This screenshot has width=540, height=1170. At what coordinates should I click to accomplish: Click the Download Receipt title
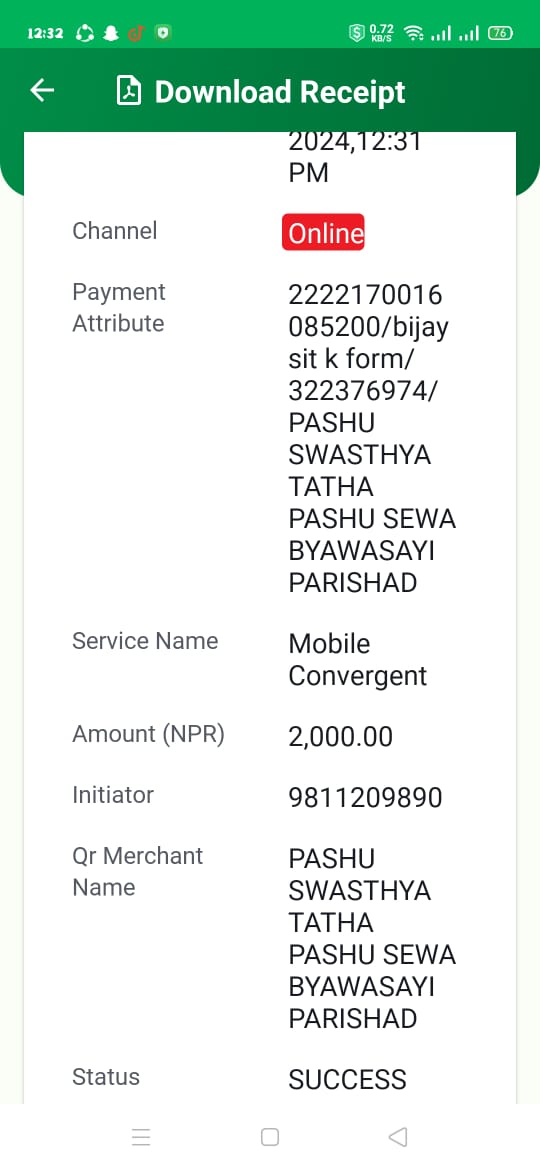point(280,92)
